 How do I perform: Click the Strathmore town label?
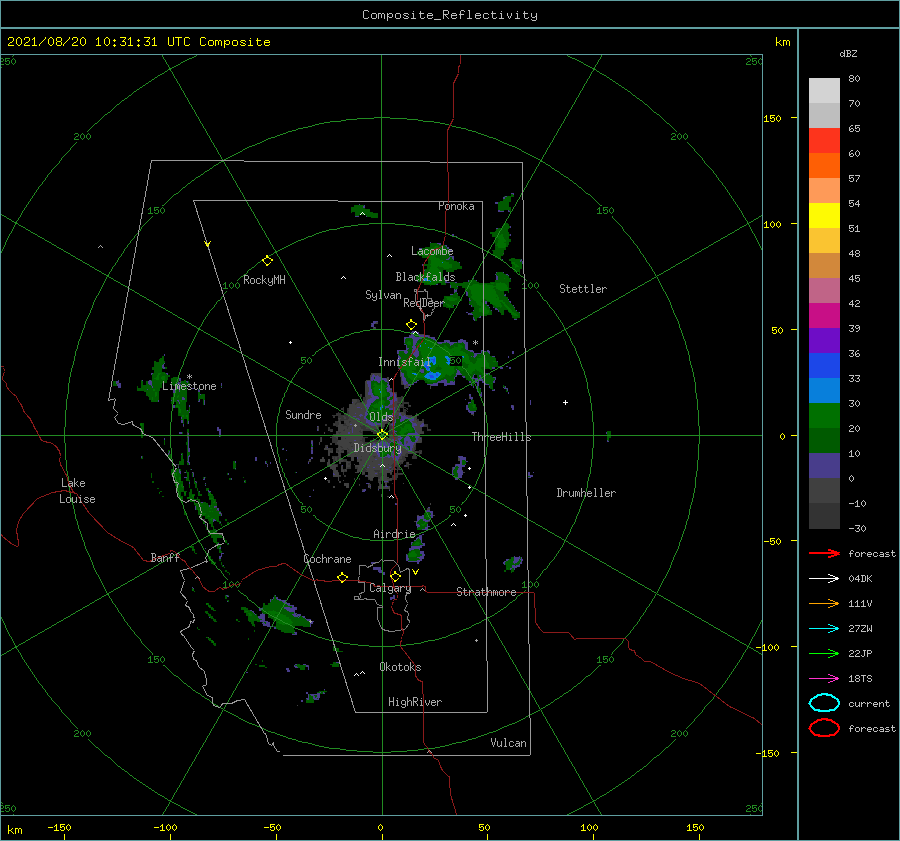[x=486, y=592]
